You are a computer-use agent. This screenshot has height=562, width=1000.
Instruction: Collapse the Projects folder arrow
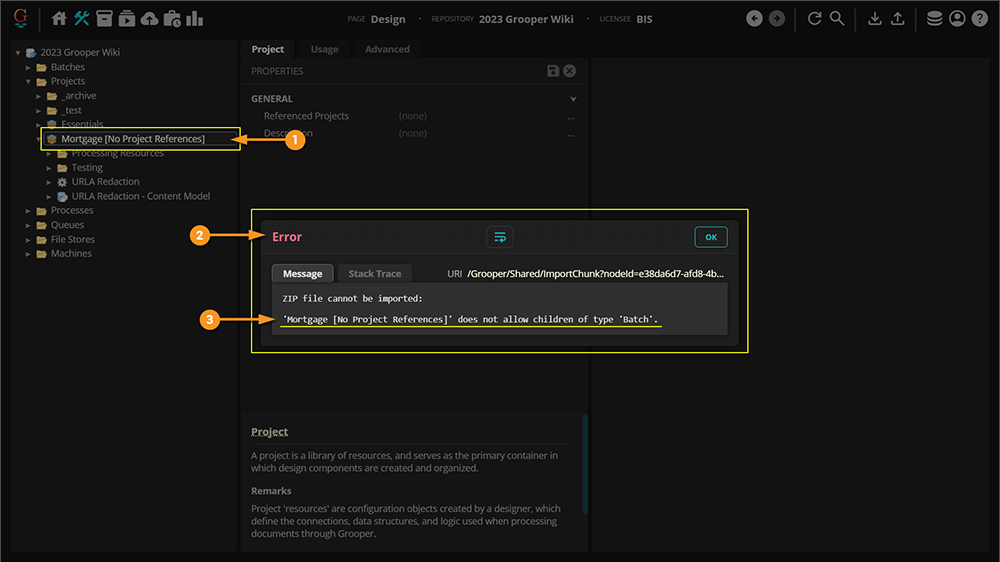pos(28,82)
